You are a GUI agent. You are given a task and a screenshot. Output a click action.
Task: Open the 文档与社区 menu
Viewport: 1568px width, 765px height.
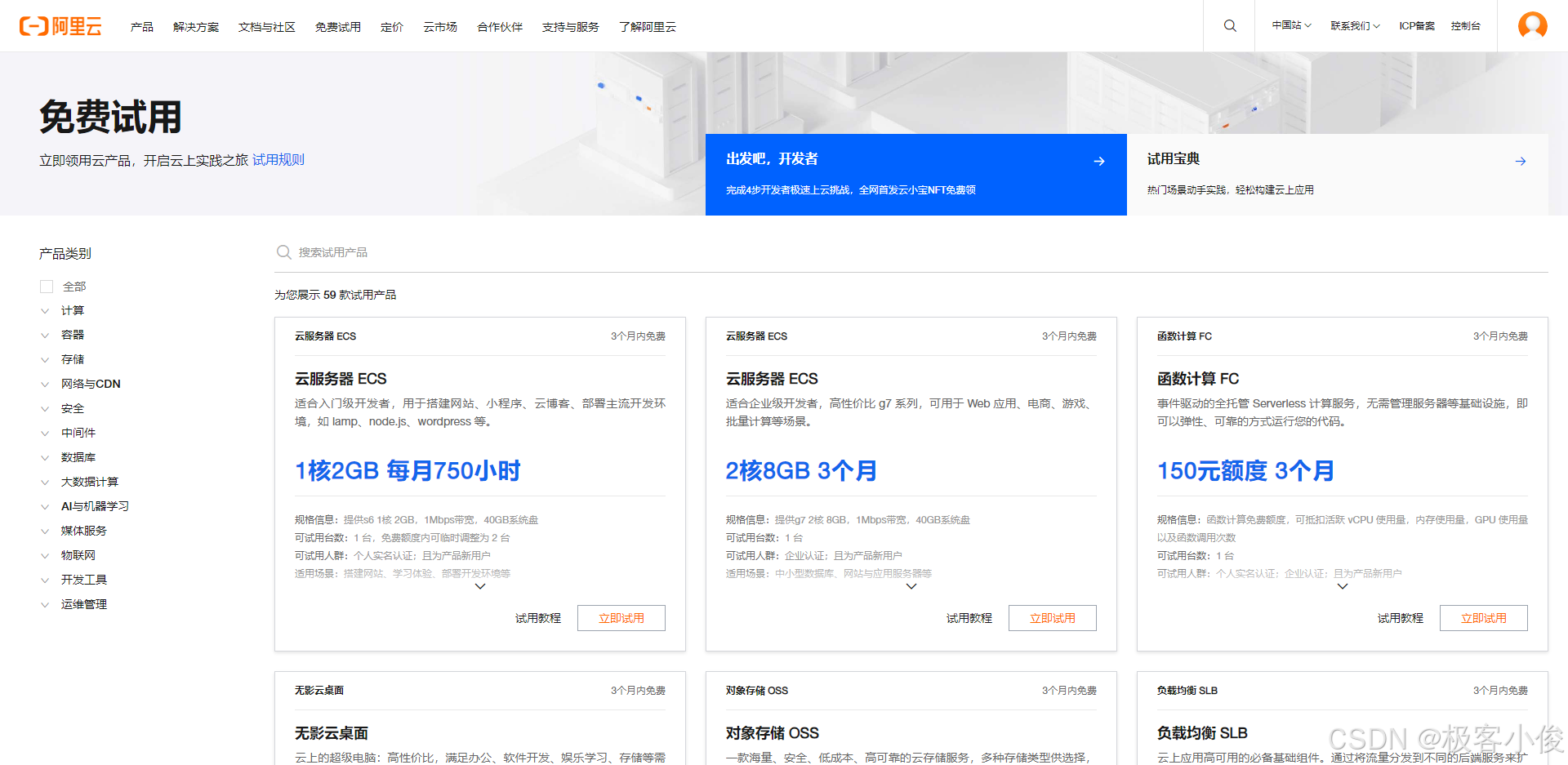267,27
